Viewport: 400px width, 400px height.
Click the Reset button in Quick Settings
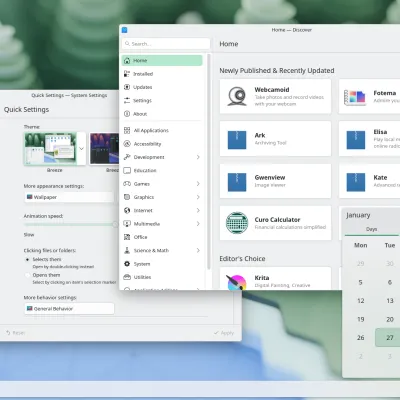pos(16,333)
